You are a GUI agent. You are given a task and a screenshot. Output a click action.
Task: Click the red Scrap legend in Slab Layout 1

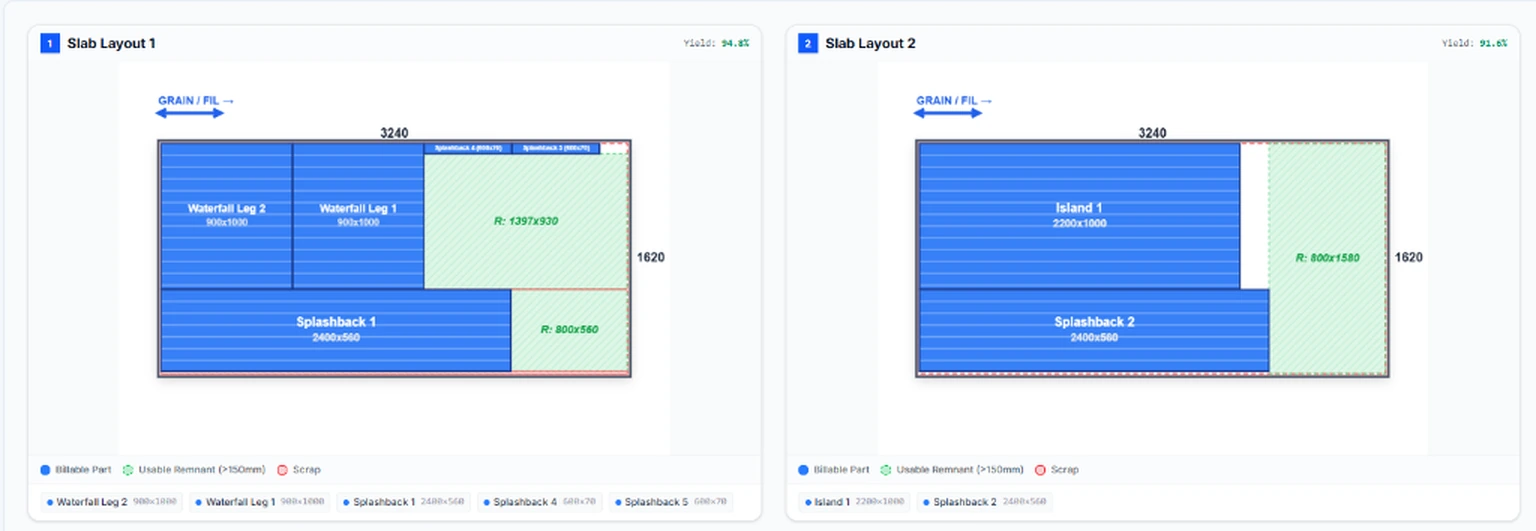point(298,469)
